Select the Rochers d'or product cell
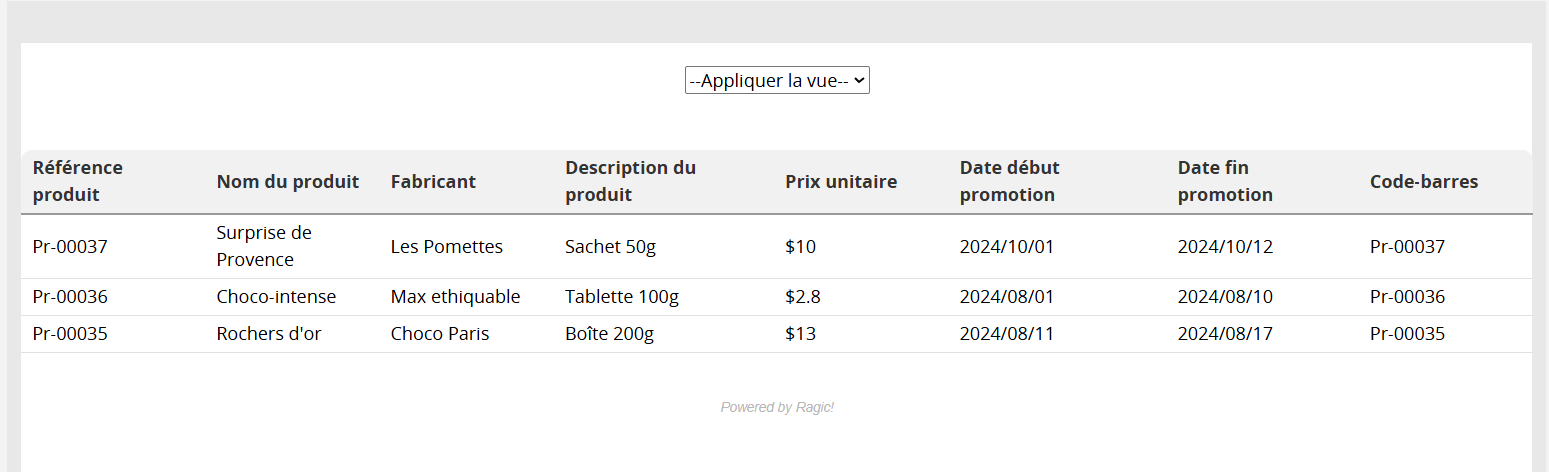Screen dimensions: 1549x472 [x=269, y=334]
